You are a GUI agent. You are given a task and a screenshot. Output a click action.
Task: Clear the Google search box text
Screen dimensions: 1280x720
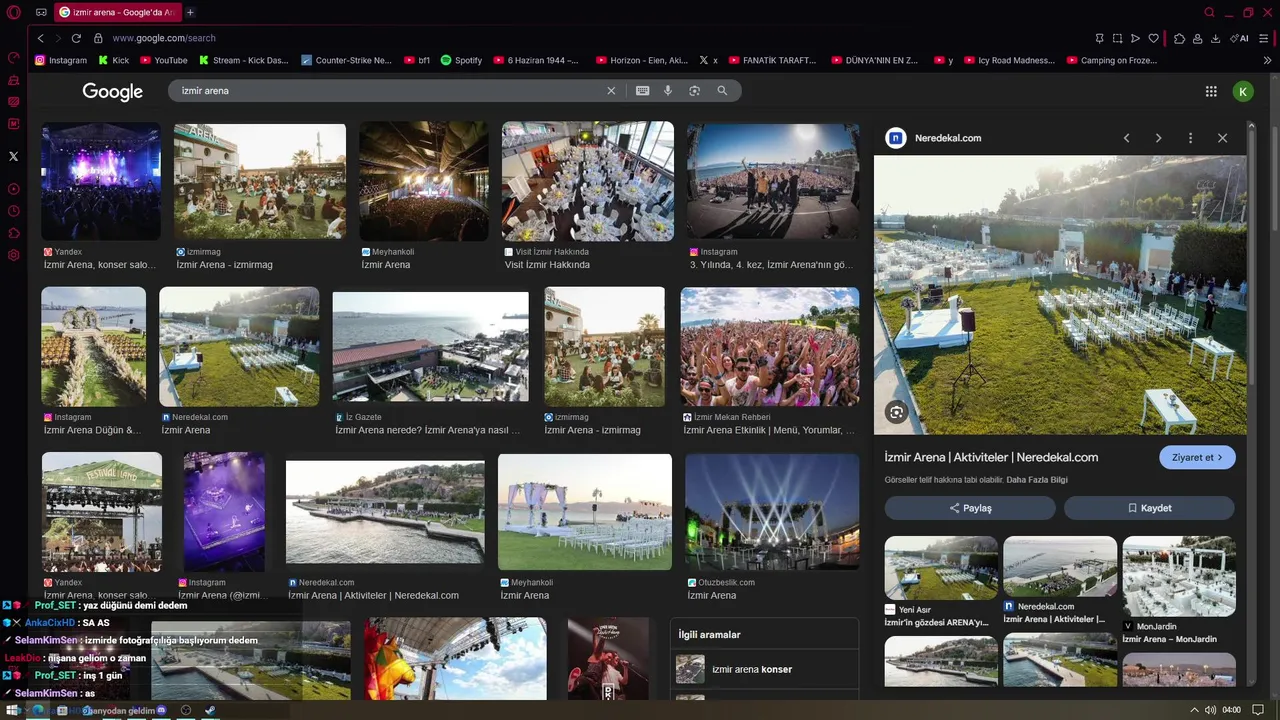tap(611, 91)
